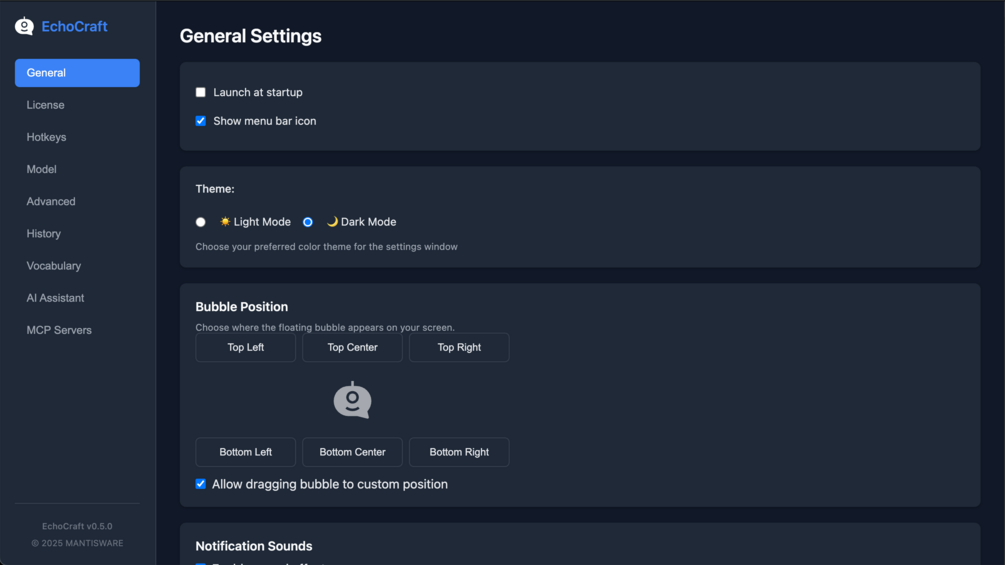Image resolution: width=1005 pixels, height=565 pixels.
Task: Set bubble position to Top Left
Action: [x=246, y=347]
